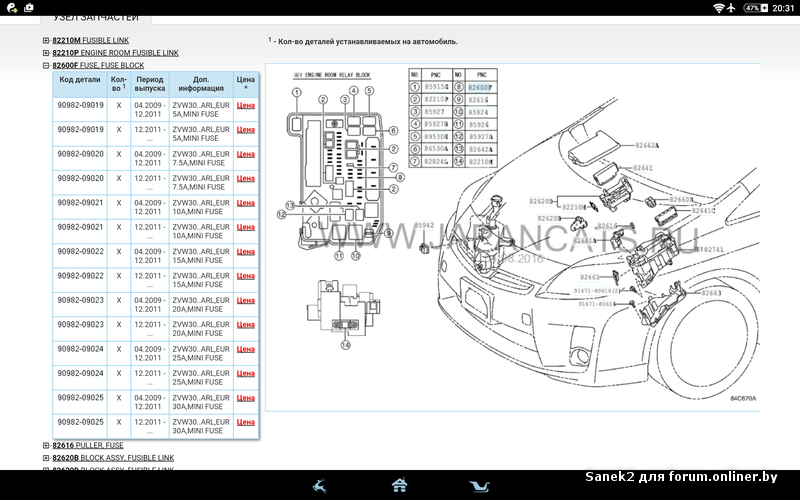
Task: Select 82642A code in PNC table
Action: [481, 149]
